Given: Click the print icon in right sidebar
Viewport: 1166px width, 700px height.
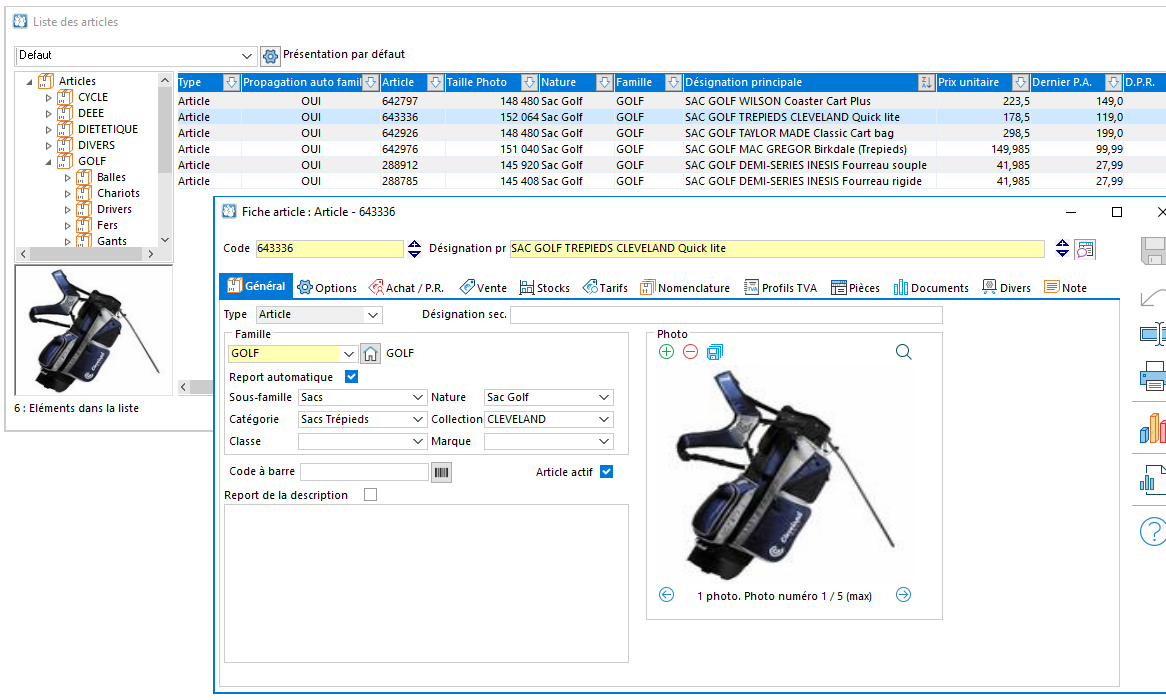Looking at the screenshot, I should pos(1153,376).
